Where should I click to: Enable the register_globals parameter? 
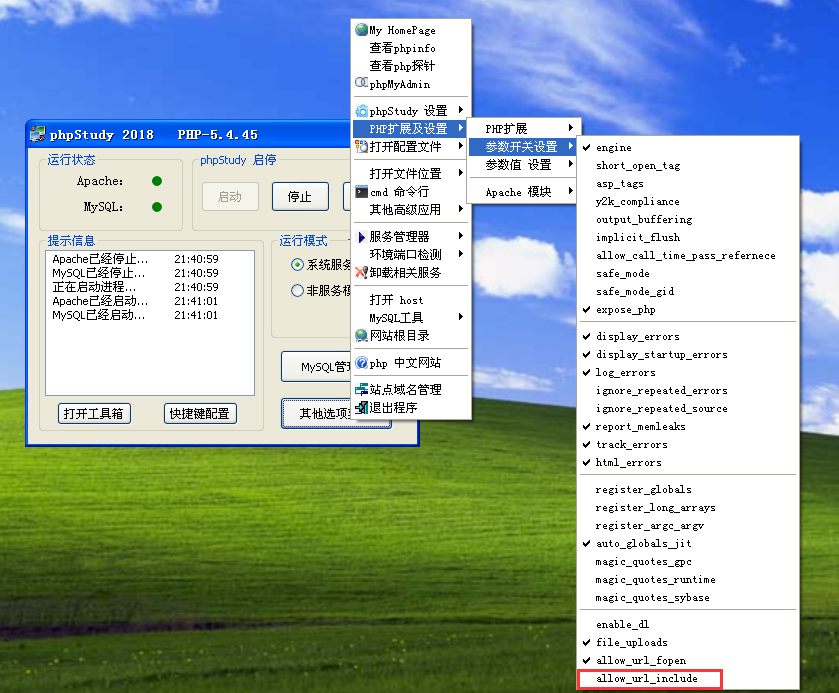[x=688, y=489]
